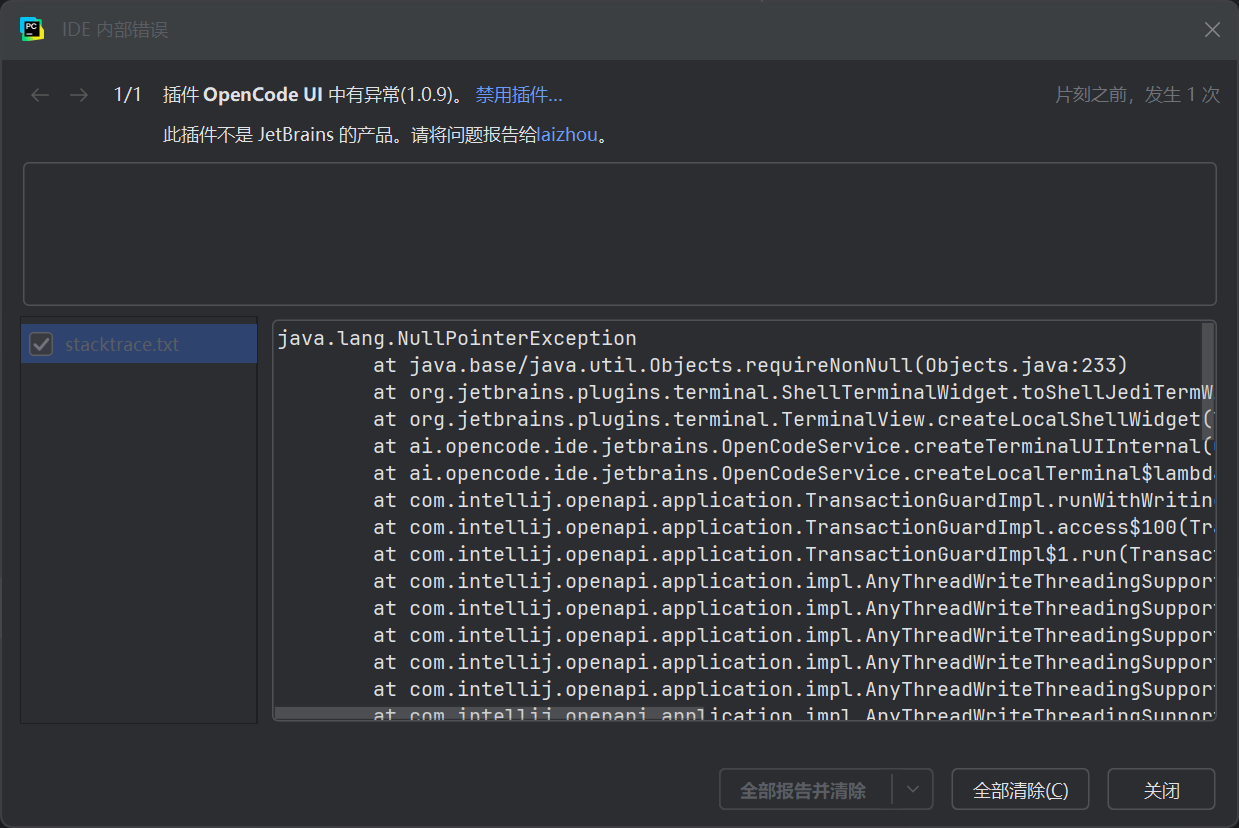Viewport: 1239px width, 828px height.
Task: Click the 全部报告并清除 button
Action: click(x=803, y=790)
